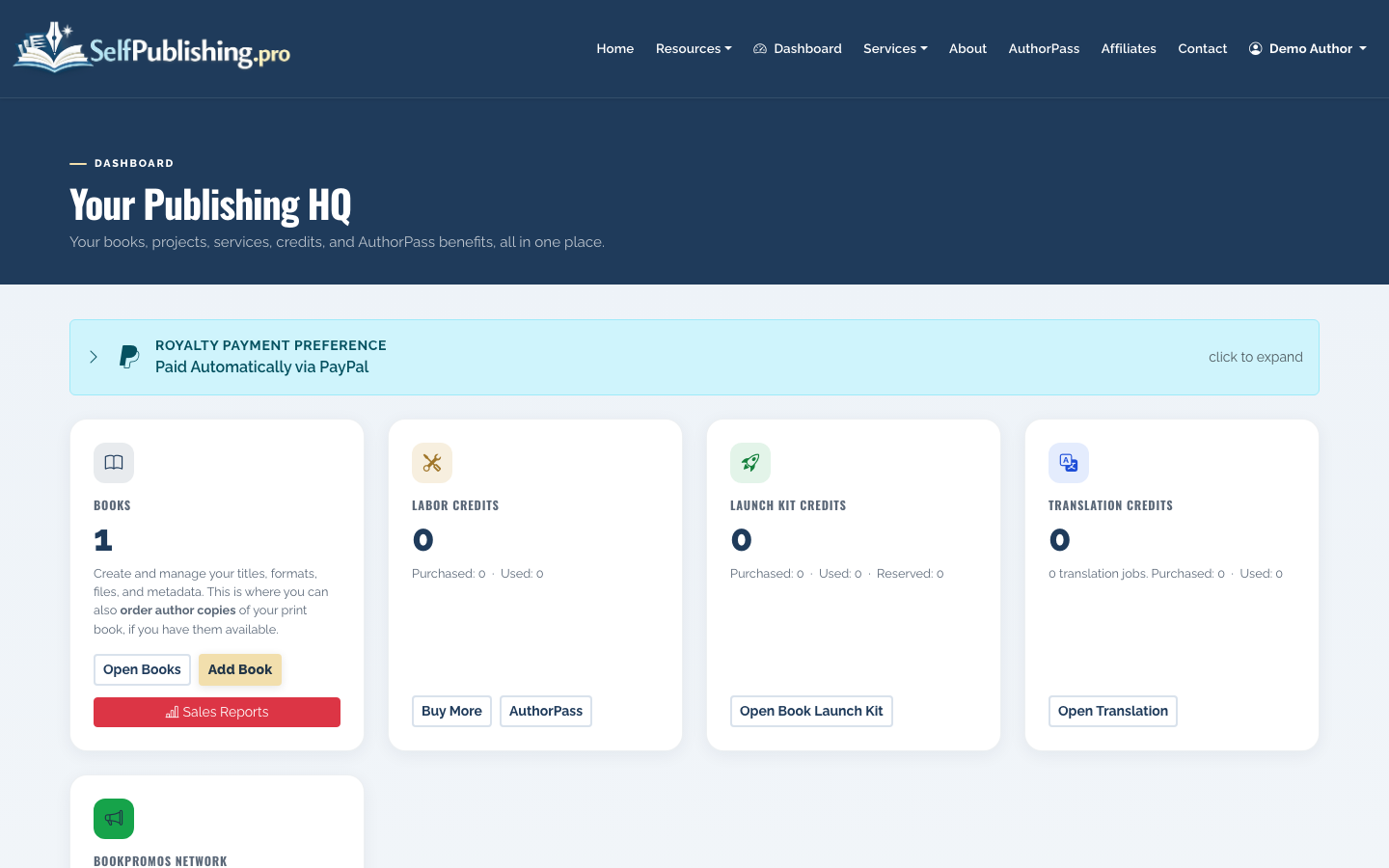Click the Books card open-book icon

pos(114,463)
